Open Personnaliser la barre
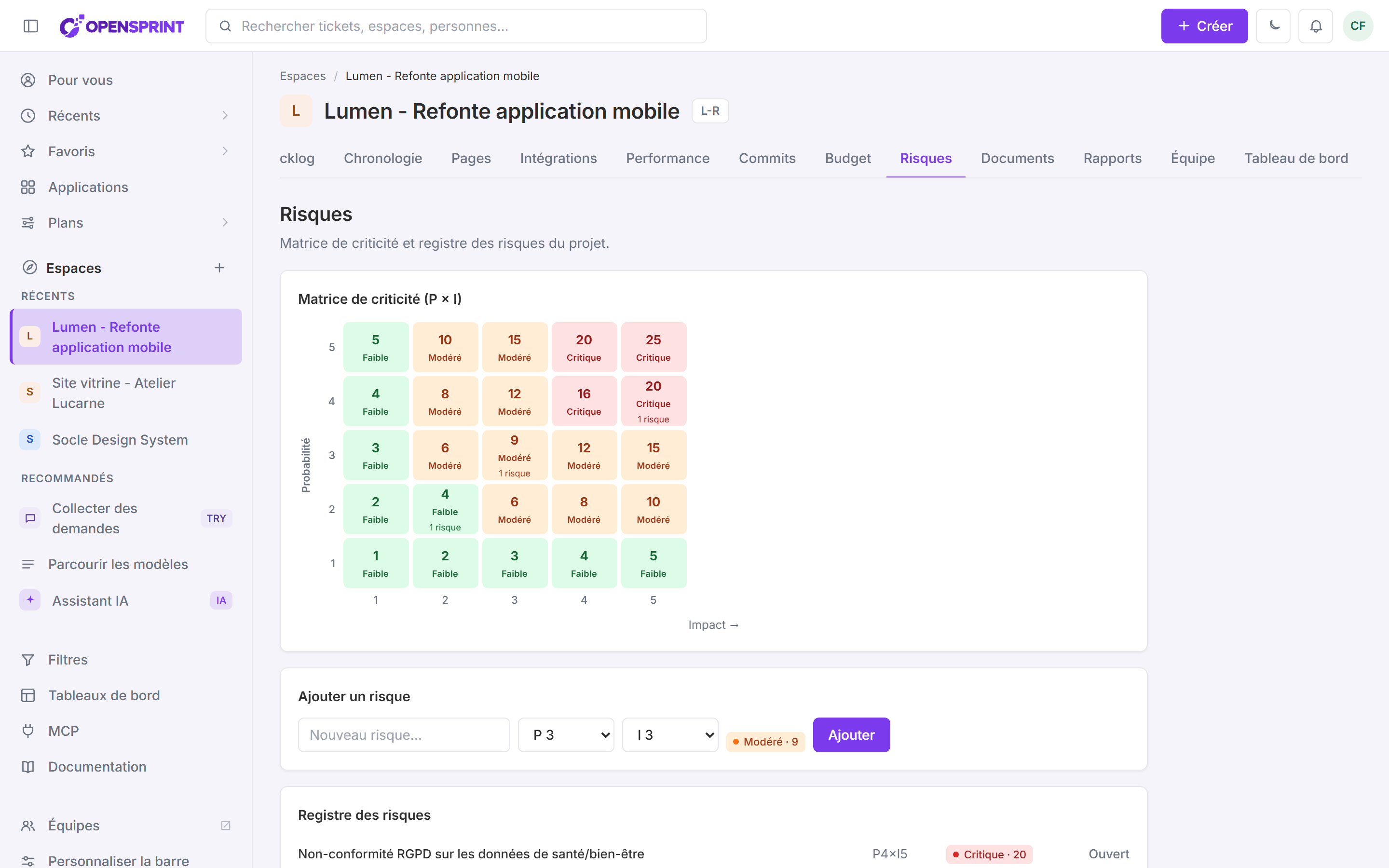 [126, 860]
